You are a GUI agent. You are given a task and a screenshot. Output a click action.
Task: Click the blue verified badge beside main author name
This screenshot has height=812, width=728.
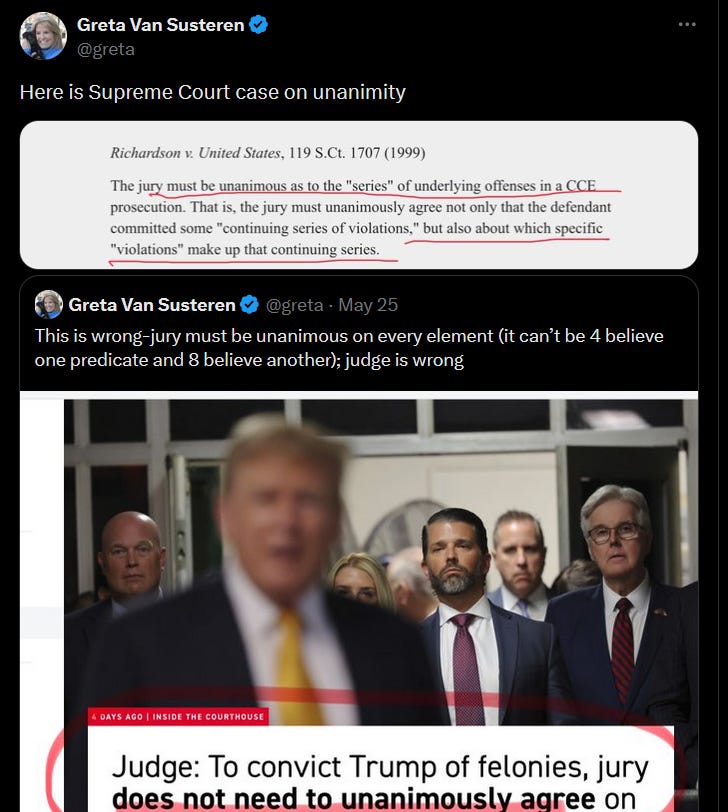point(258,25)
